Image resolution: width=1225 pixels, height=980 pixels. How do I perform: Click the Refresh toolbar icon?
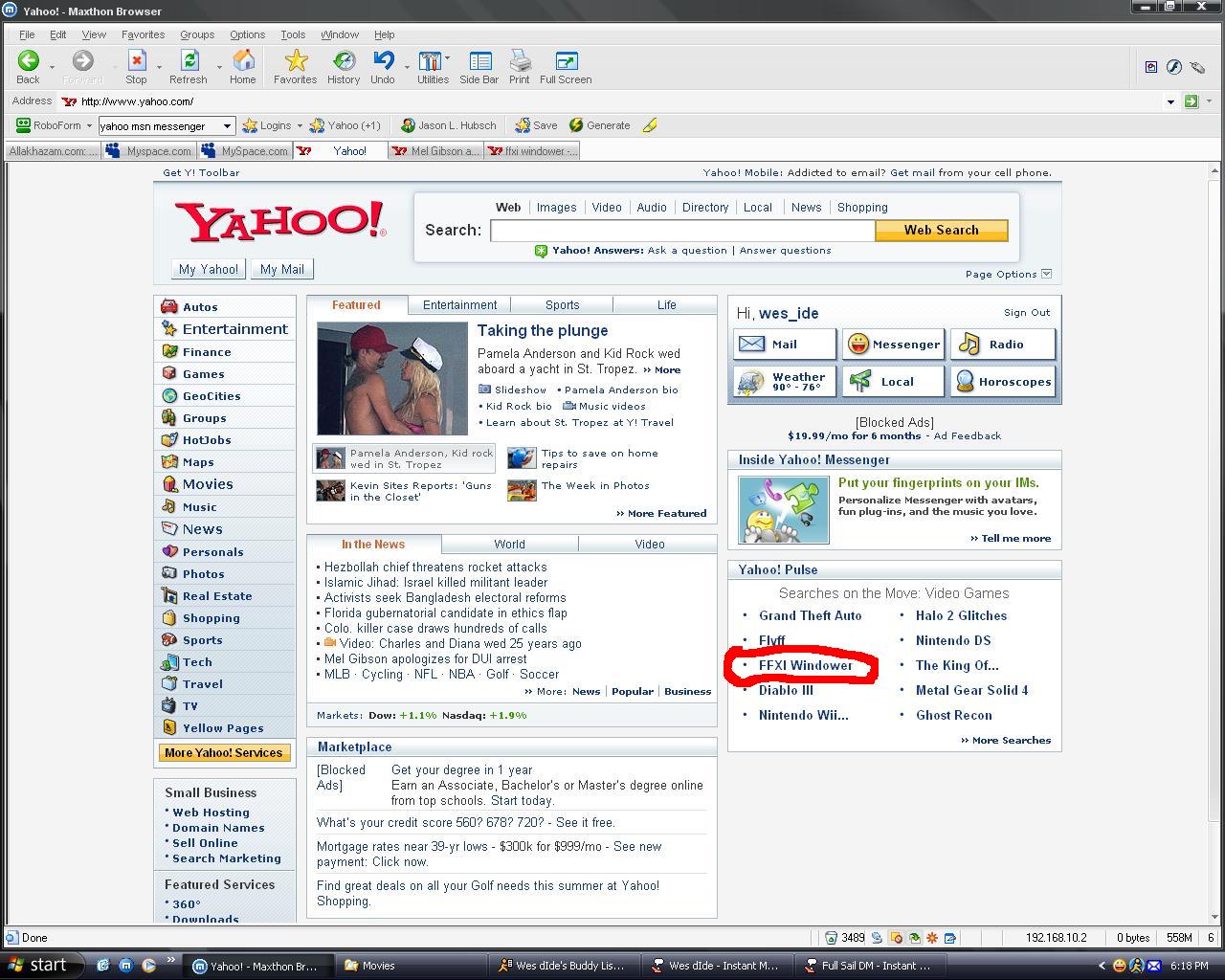pos(189,62)
